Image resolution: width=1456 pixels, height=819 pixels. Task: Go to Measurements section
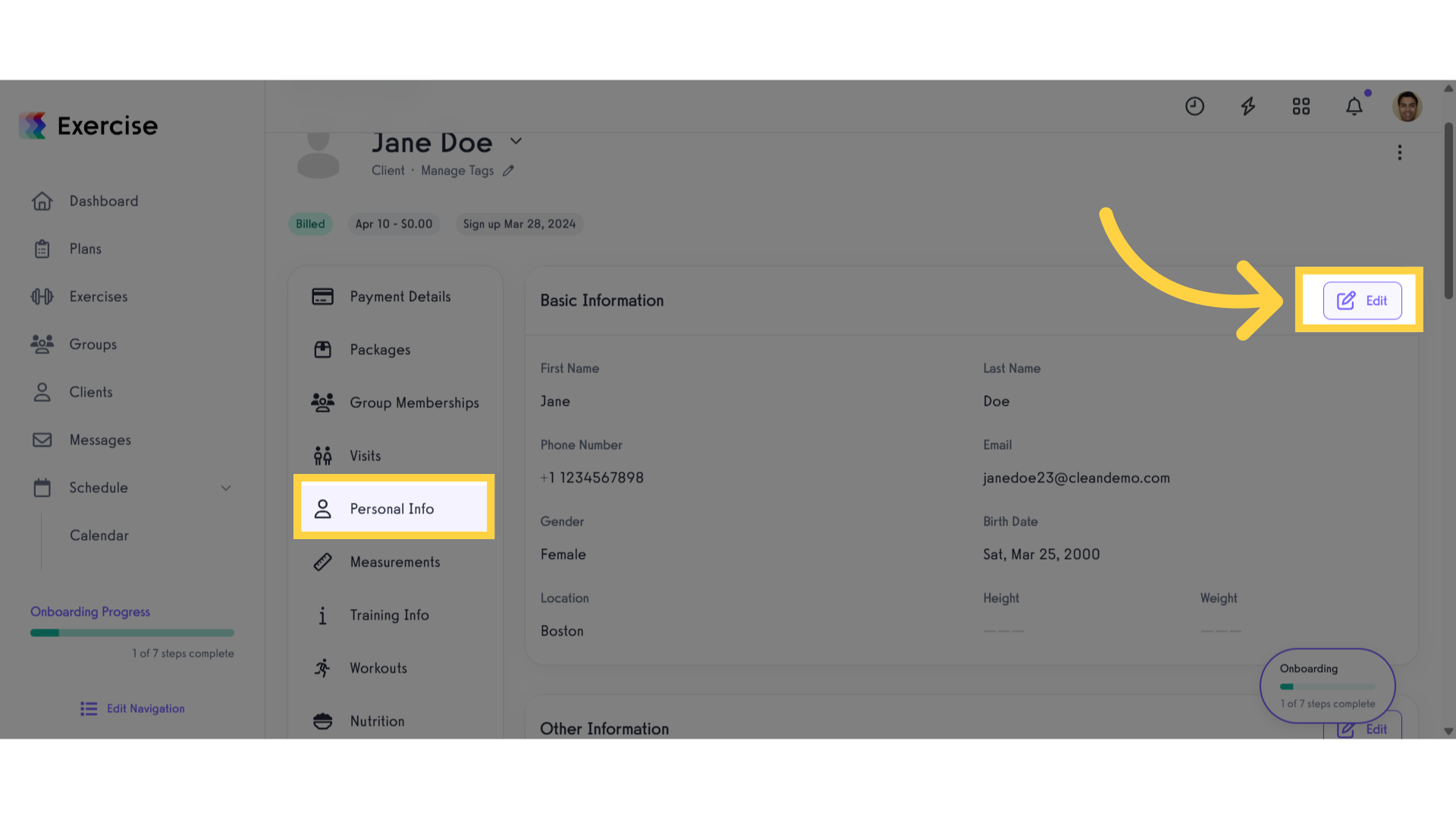(394, 562)
